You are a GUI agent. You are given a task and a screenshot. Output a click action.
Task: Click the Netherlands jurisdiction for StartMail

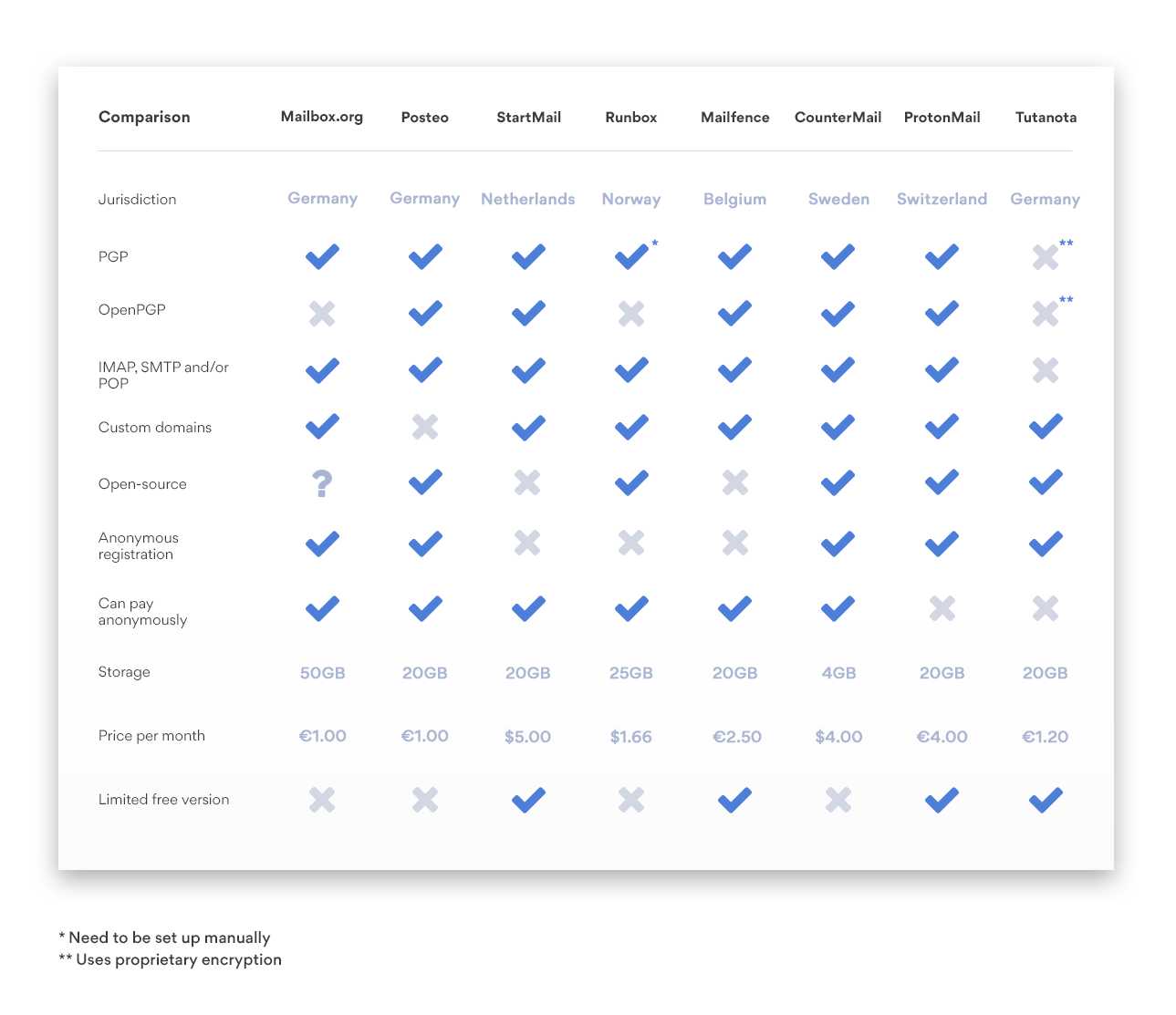click(528, 199)
